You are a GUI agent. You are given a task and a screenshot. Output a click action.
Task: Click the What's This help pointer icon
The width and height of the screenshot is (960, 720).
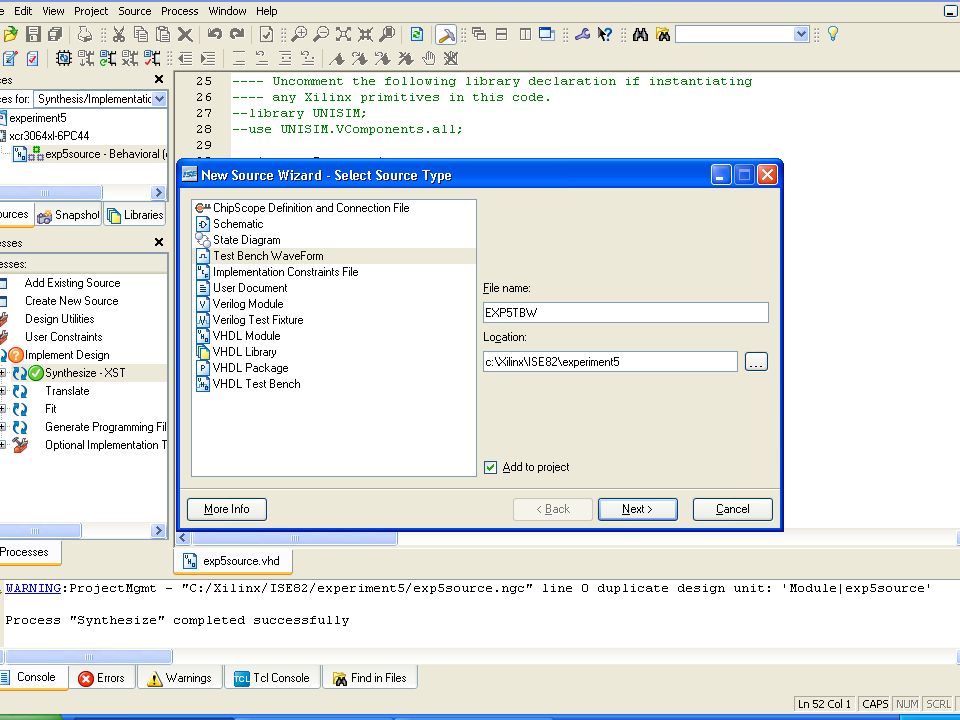604,34
